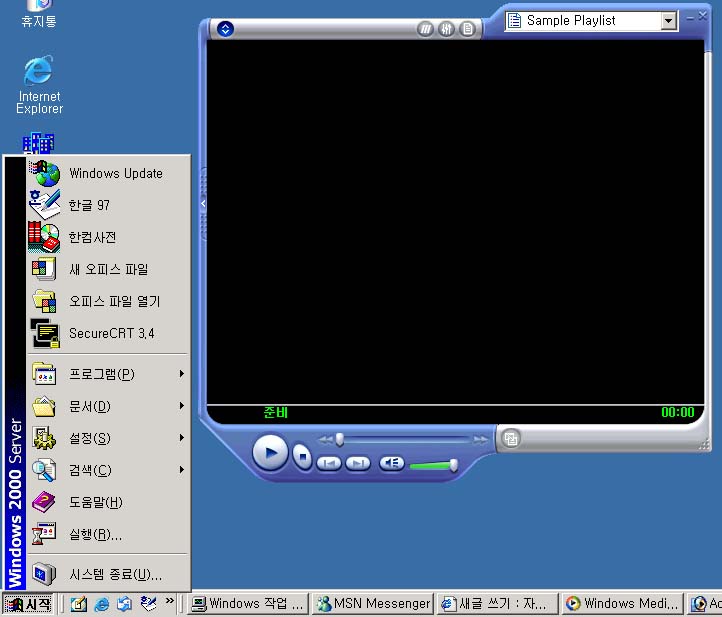
Task: Click the skin chooser striped icon
Action: 427,29
